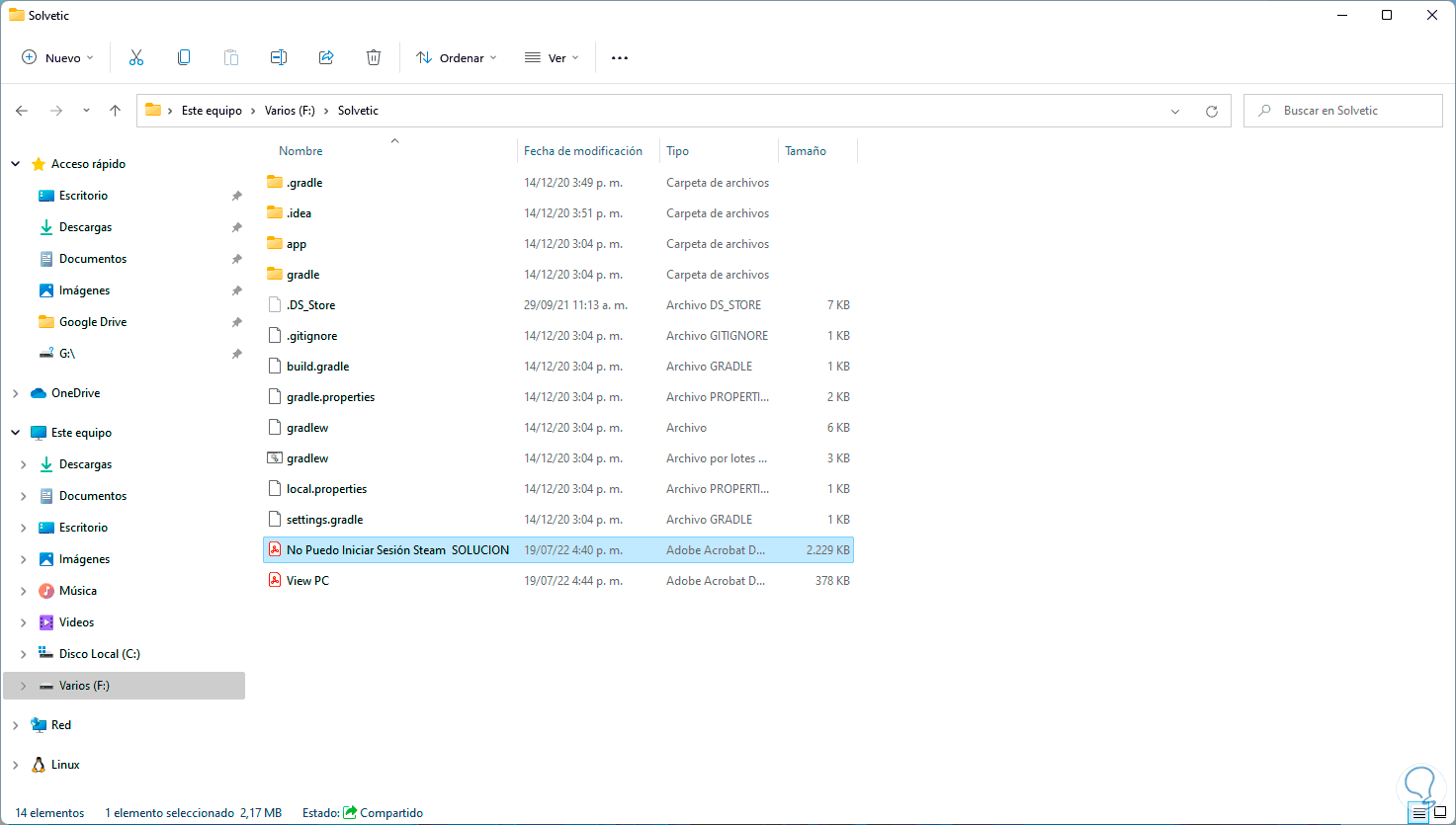Select Linux in navigation pane
This screenshot has width=1456, height=825.
click(x=65, y=765)
